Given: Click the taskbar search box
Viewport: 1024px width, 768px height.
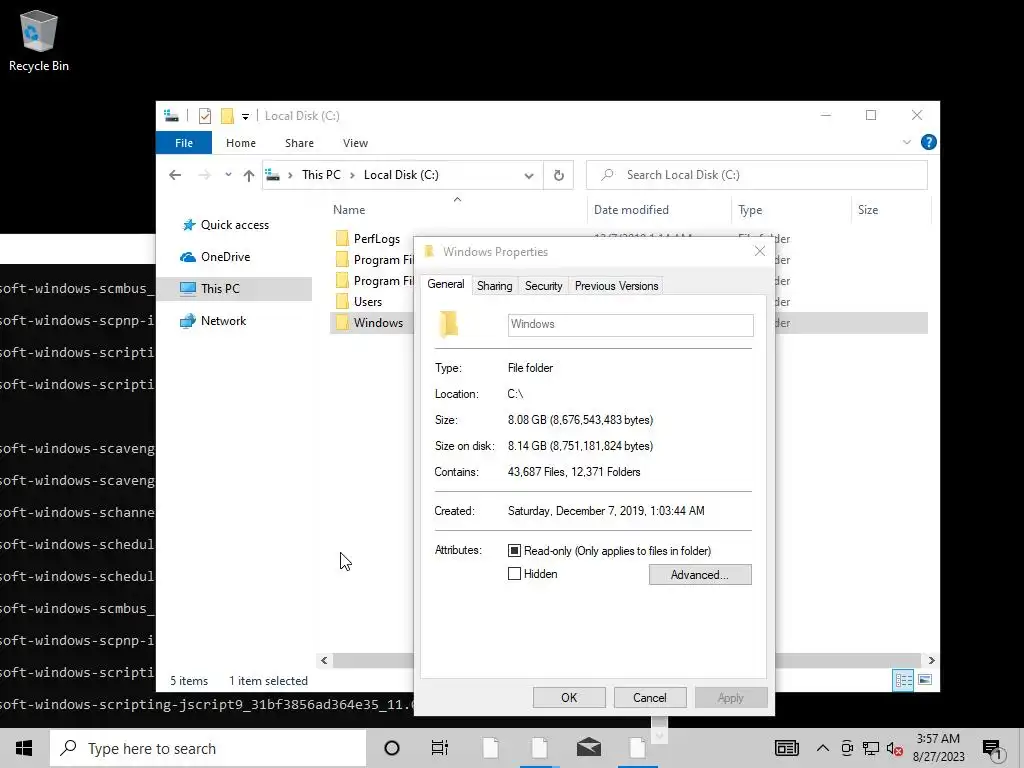Looking at the screenshot, I should (x=208, y=748).
